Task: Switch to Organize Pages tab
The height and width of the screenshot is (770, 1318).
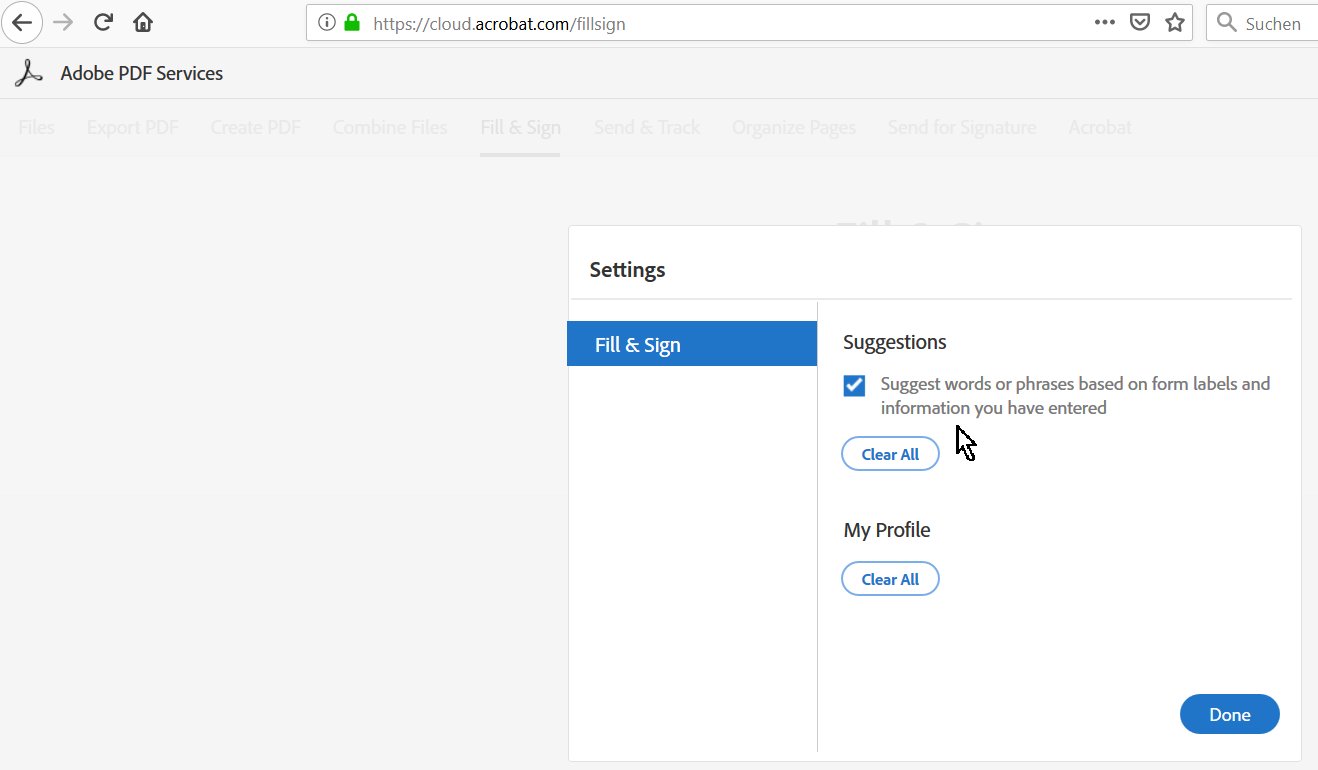Action: pos(794,127)
